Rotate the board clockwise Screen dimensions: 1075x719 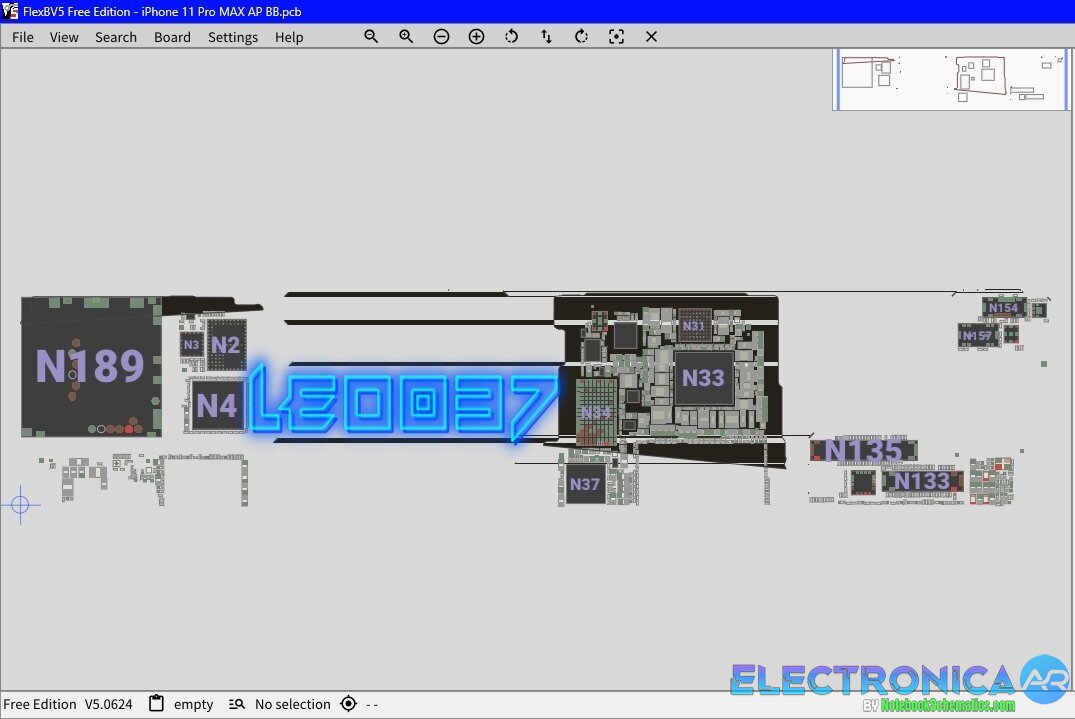[x=581, y=36]
